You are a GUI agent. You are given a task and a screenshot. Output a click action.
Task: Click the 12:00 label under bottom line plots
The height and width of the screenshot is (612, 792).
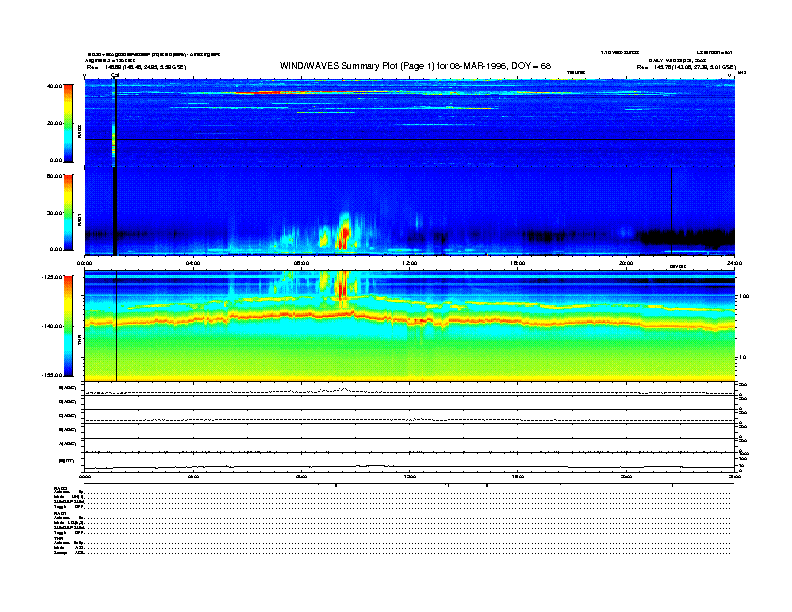click(410, 476)
